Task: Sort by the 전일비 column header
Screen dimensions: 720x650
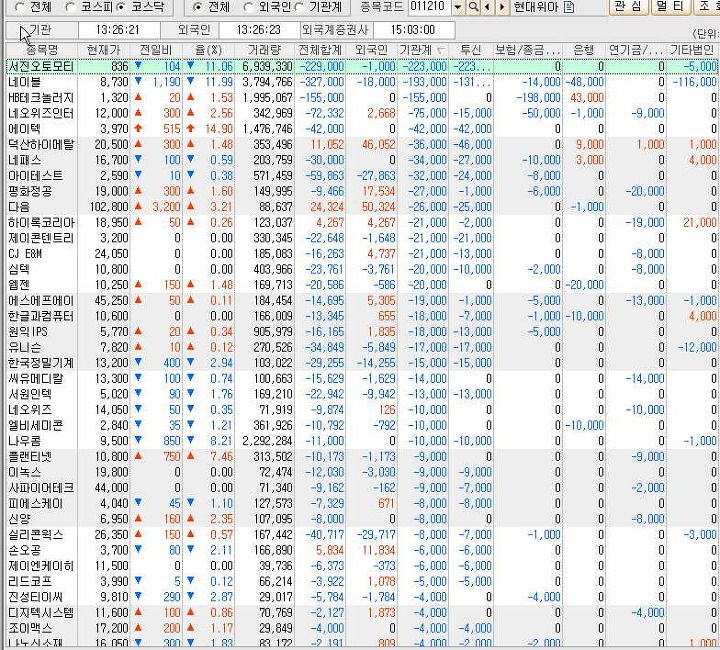Action: [157, 50]
